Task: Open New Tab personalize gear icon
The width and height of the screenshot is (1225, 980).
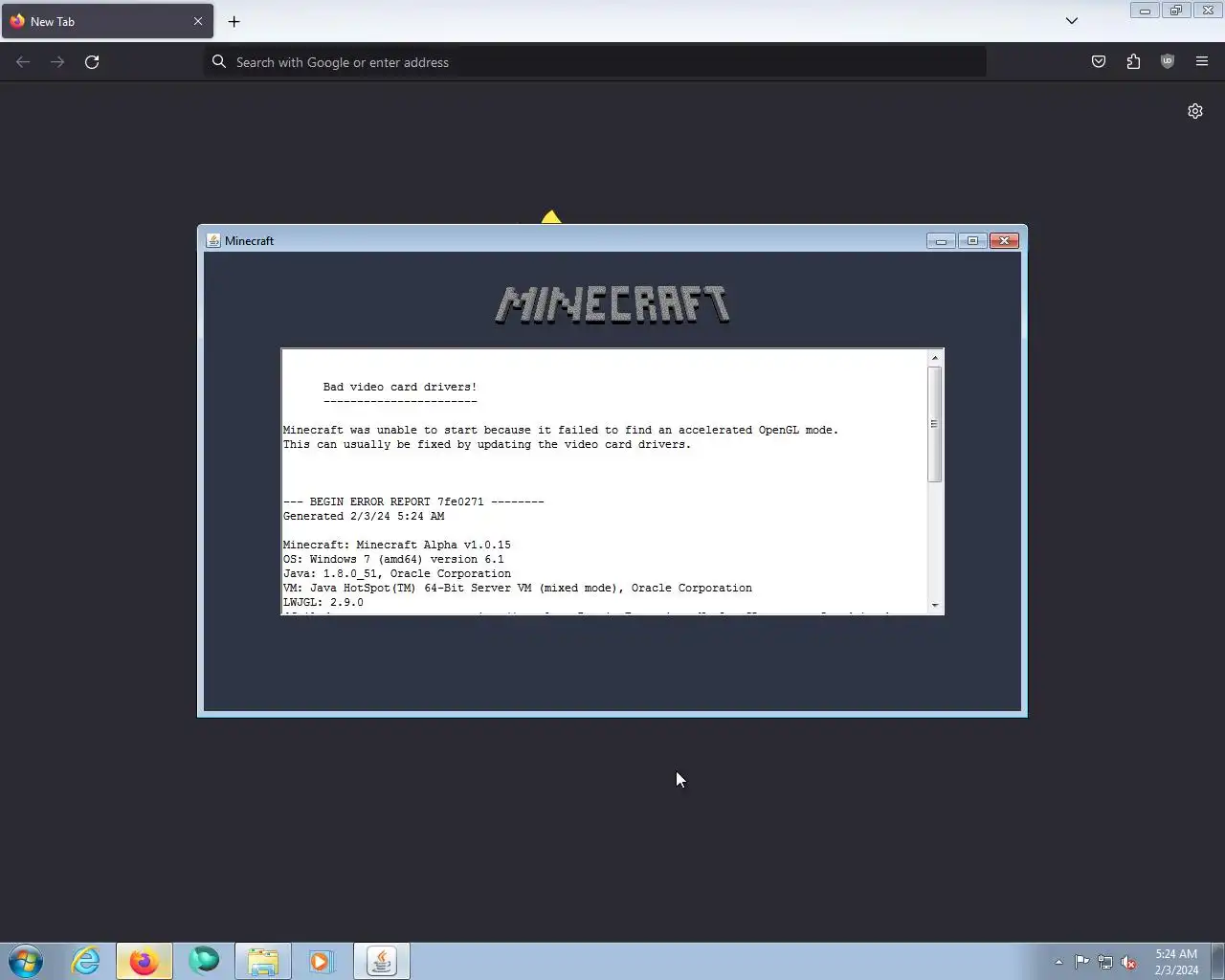Action: (x=1195, y=111)
